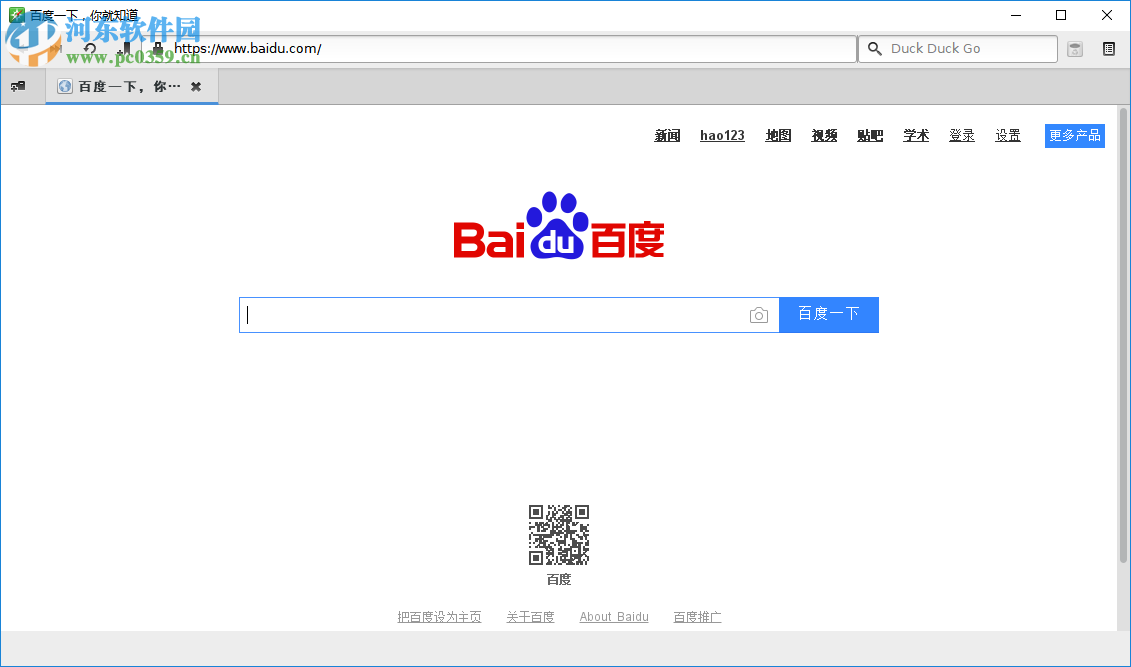
Task: Click the magnifier icon in Duck Duck Go field
Action: [x=874, y=48]
